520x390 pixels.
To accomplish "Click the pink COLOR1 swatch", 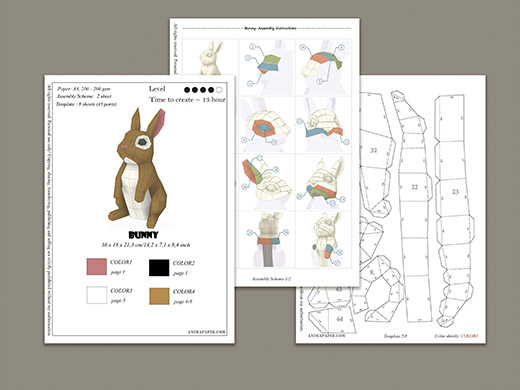I will pos(97,267).
